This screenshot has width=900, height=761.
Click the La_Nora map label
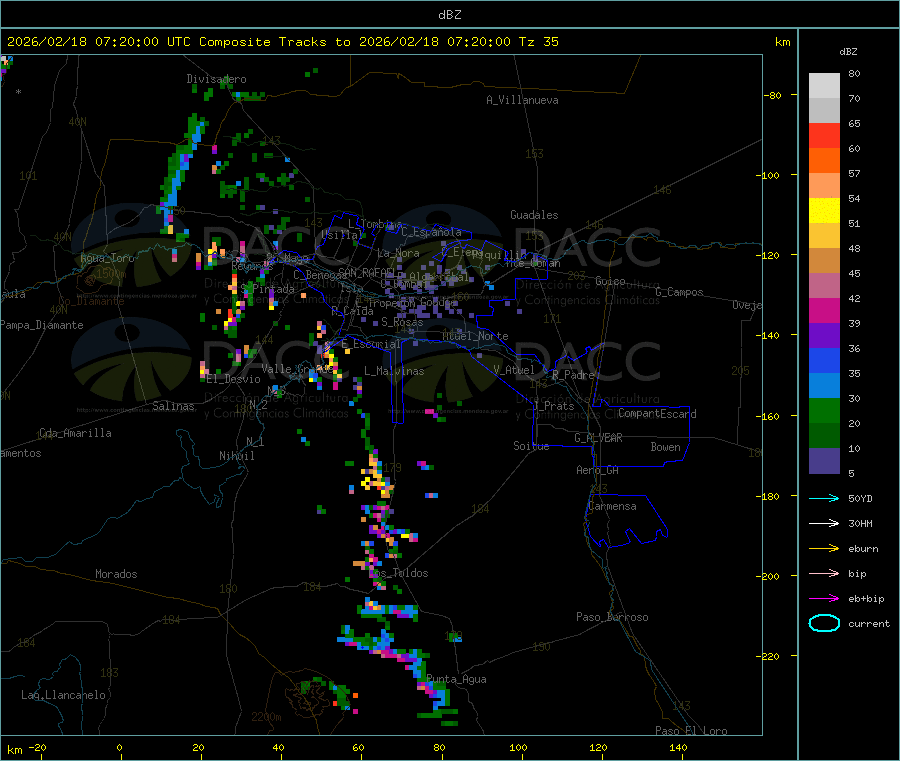[398, 253]
